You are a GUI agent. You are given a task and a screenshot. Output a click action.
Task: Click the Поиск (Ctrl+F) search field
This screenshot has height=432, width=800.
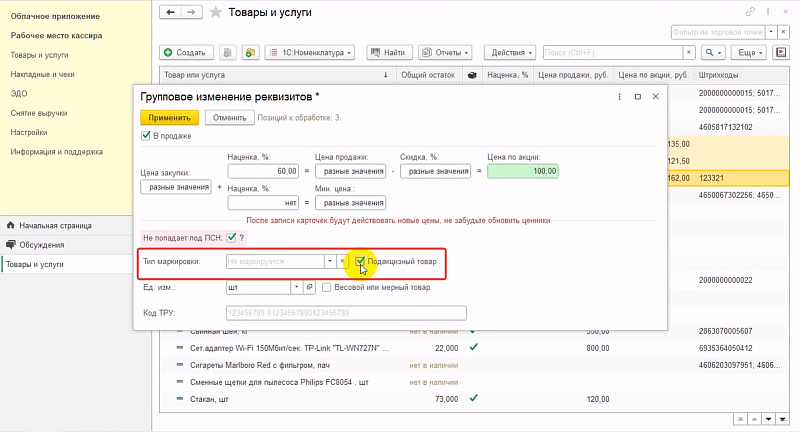pos(613,53)
